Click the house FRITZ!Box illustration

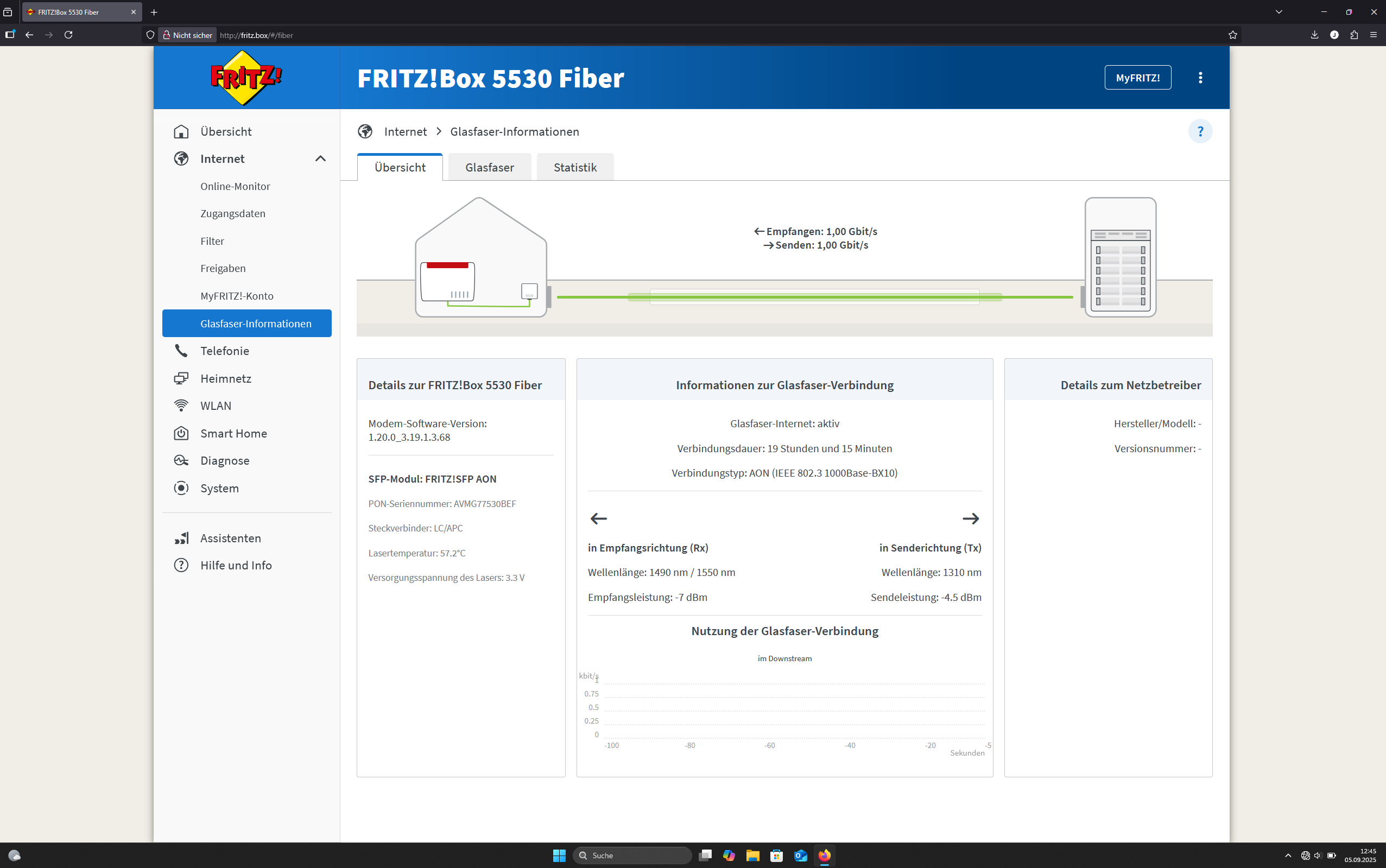481,257
